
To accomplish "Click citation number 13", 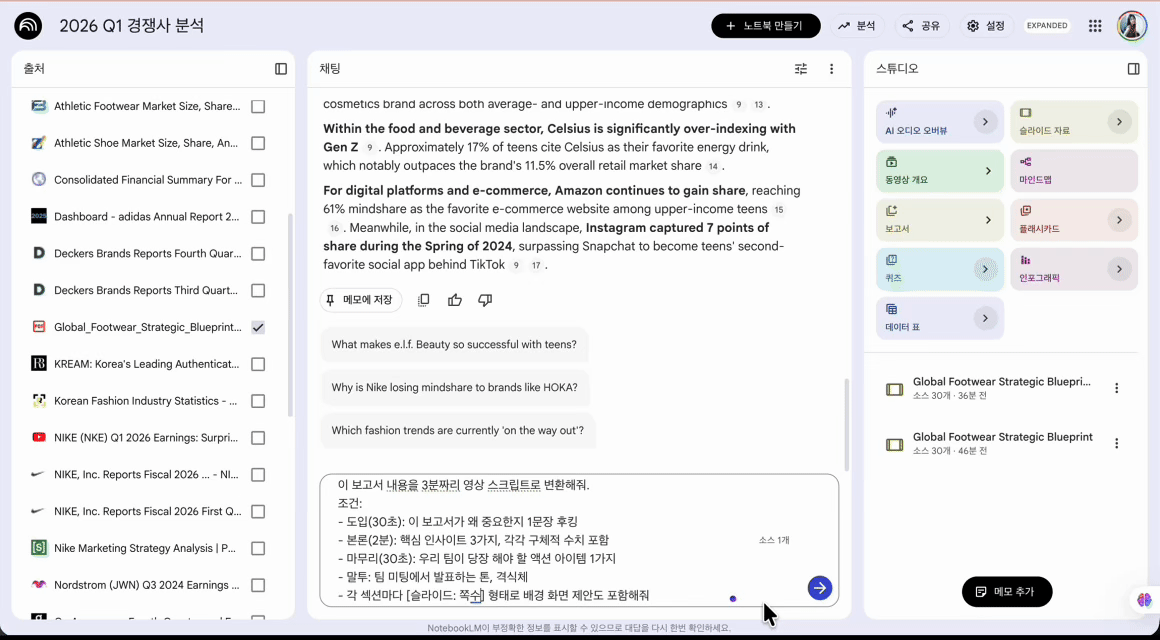I will [x=758, y=104].
